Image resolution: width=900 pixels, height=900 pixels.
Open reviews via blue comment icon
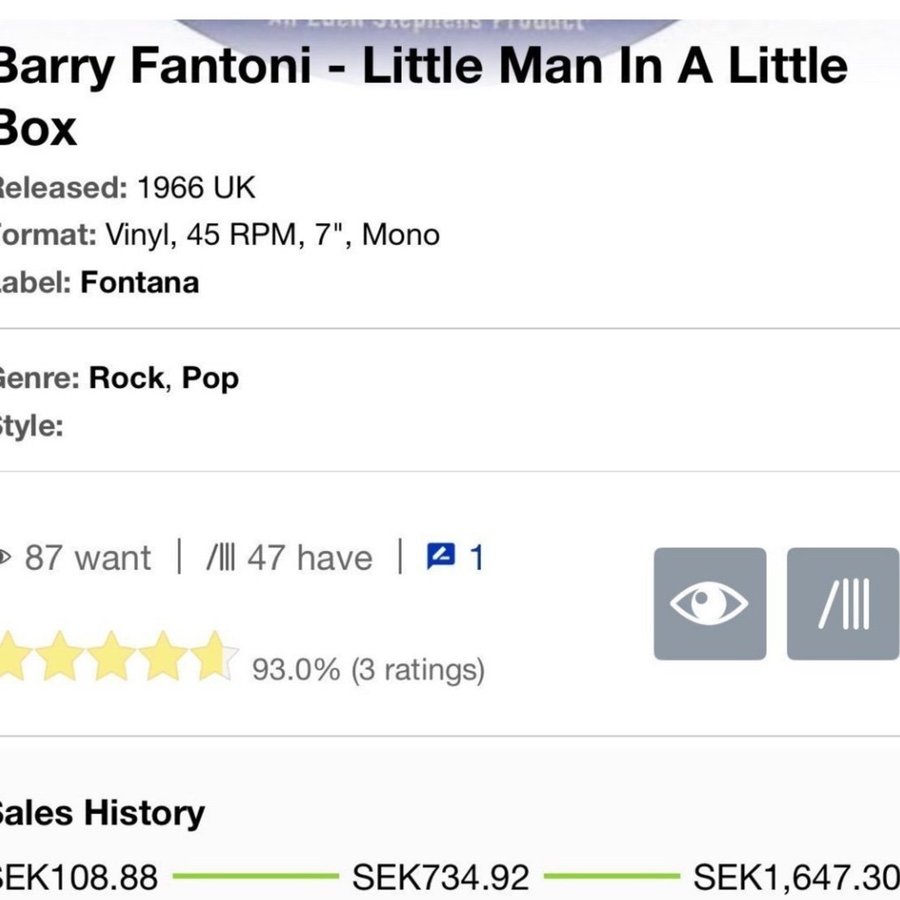click(x=440, y=556)
